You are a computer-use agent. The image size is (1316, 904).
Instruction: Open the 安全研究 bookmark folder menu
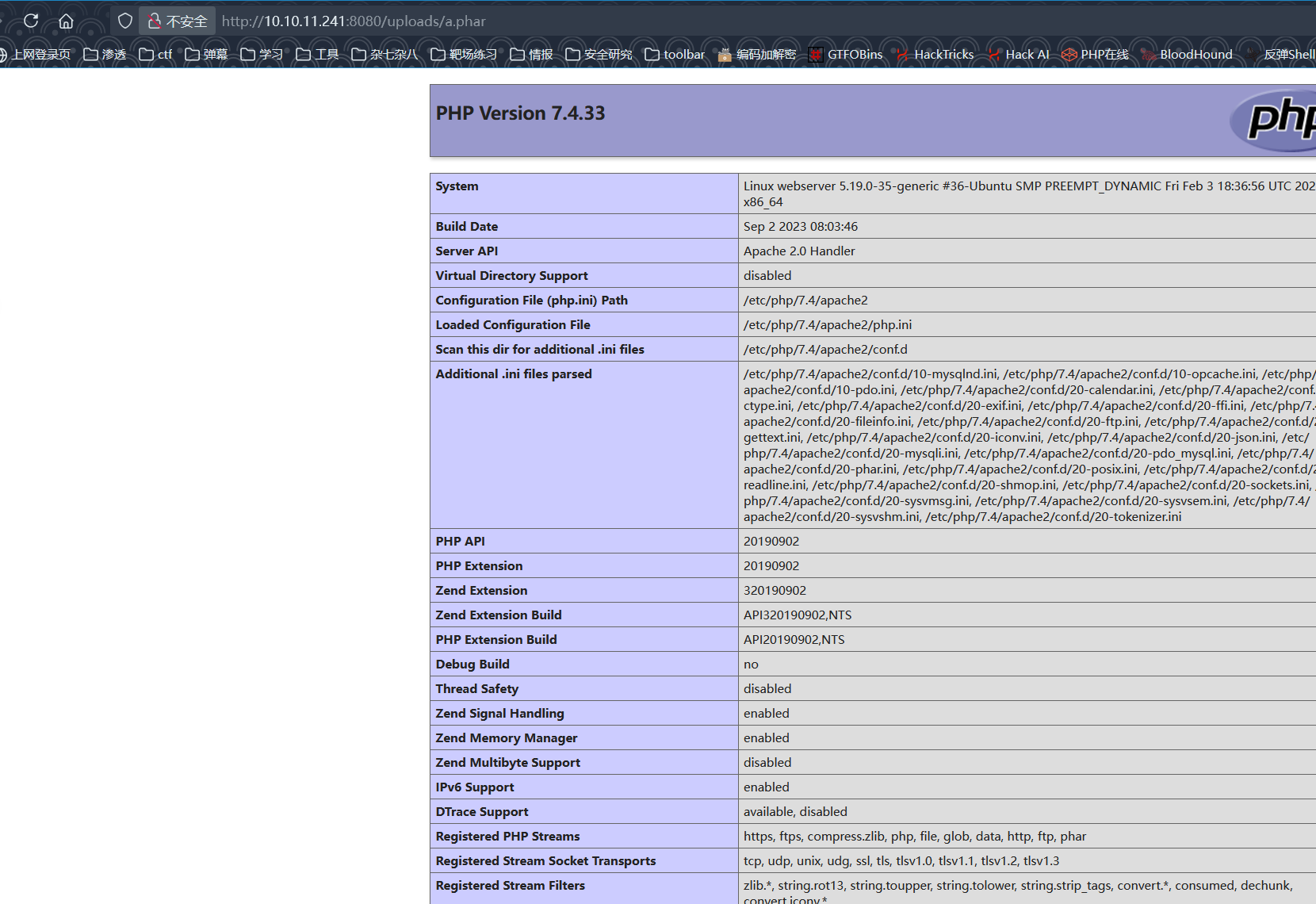click(x=599, y=54)
